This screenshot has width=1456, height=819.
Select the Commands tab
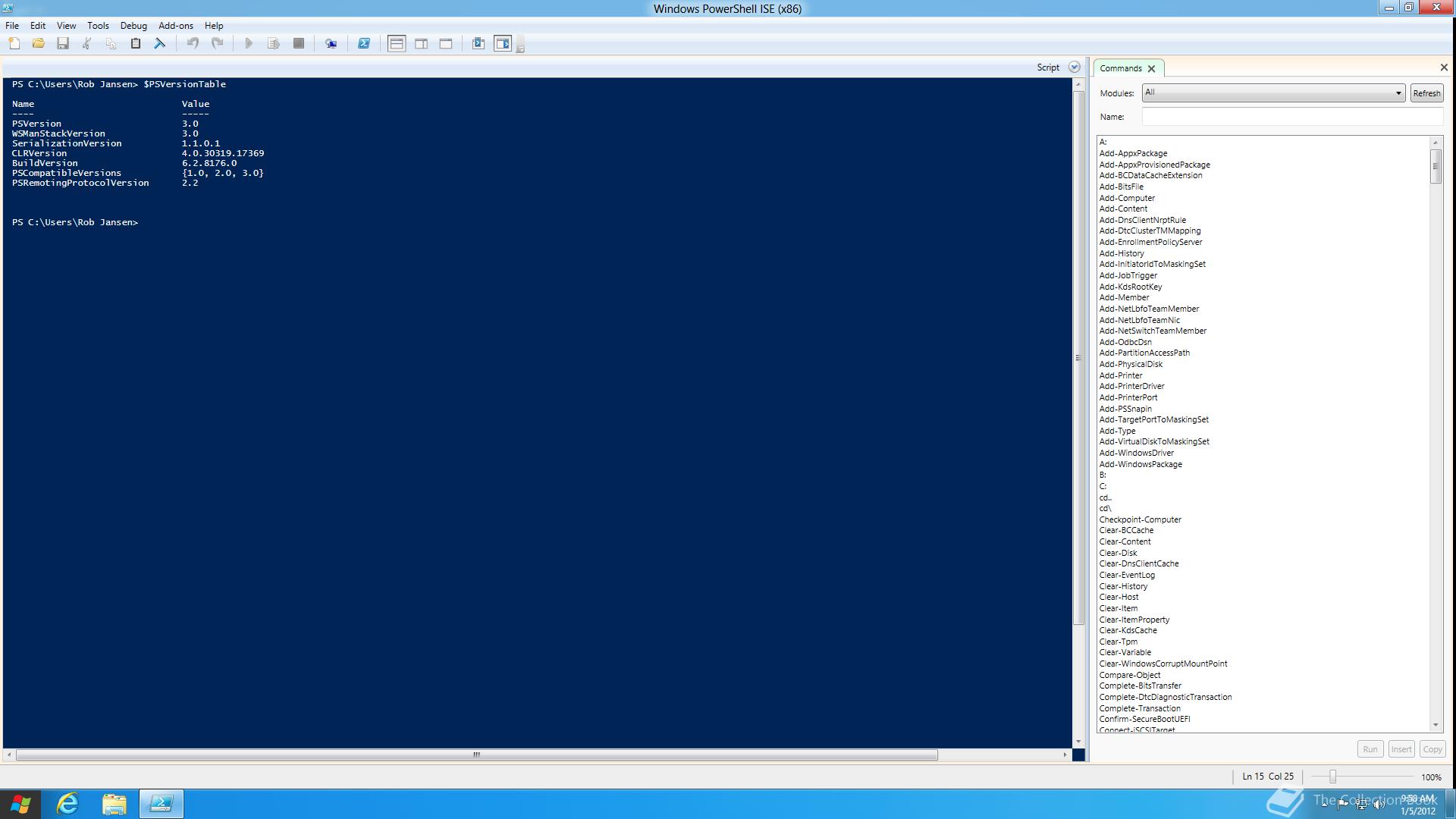1121,68
